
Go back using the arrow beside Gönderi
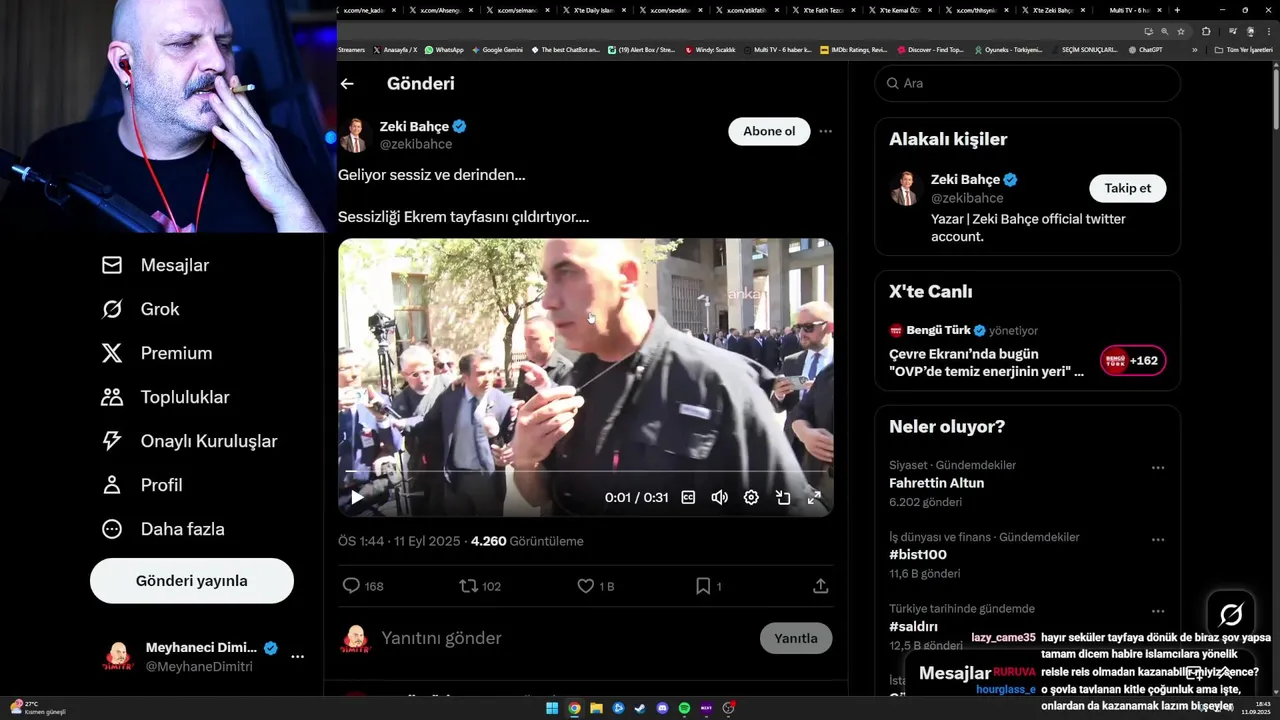point(347,84)
